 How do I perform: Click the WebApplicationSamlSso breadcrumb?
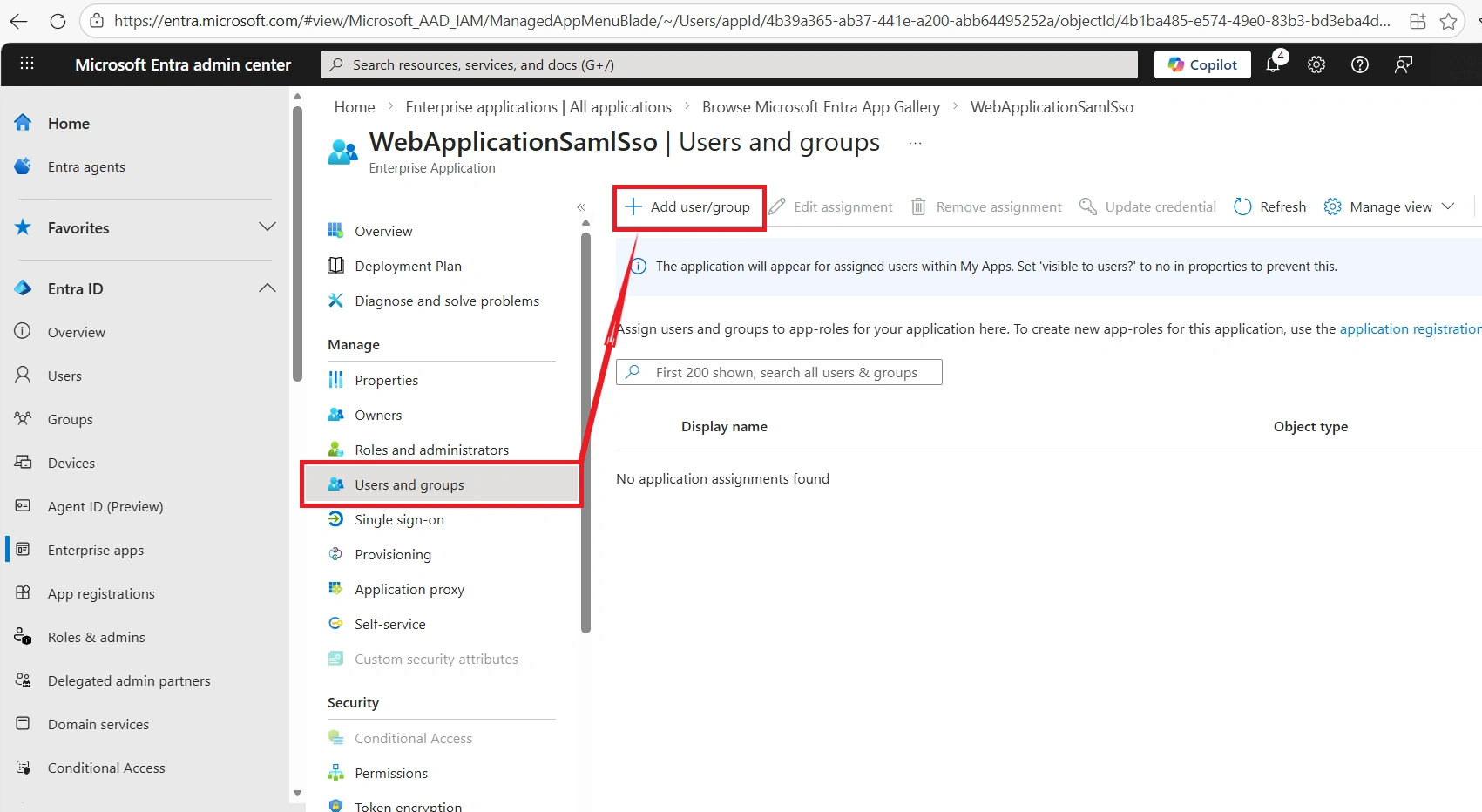pos(1052,107)
